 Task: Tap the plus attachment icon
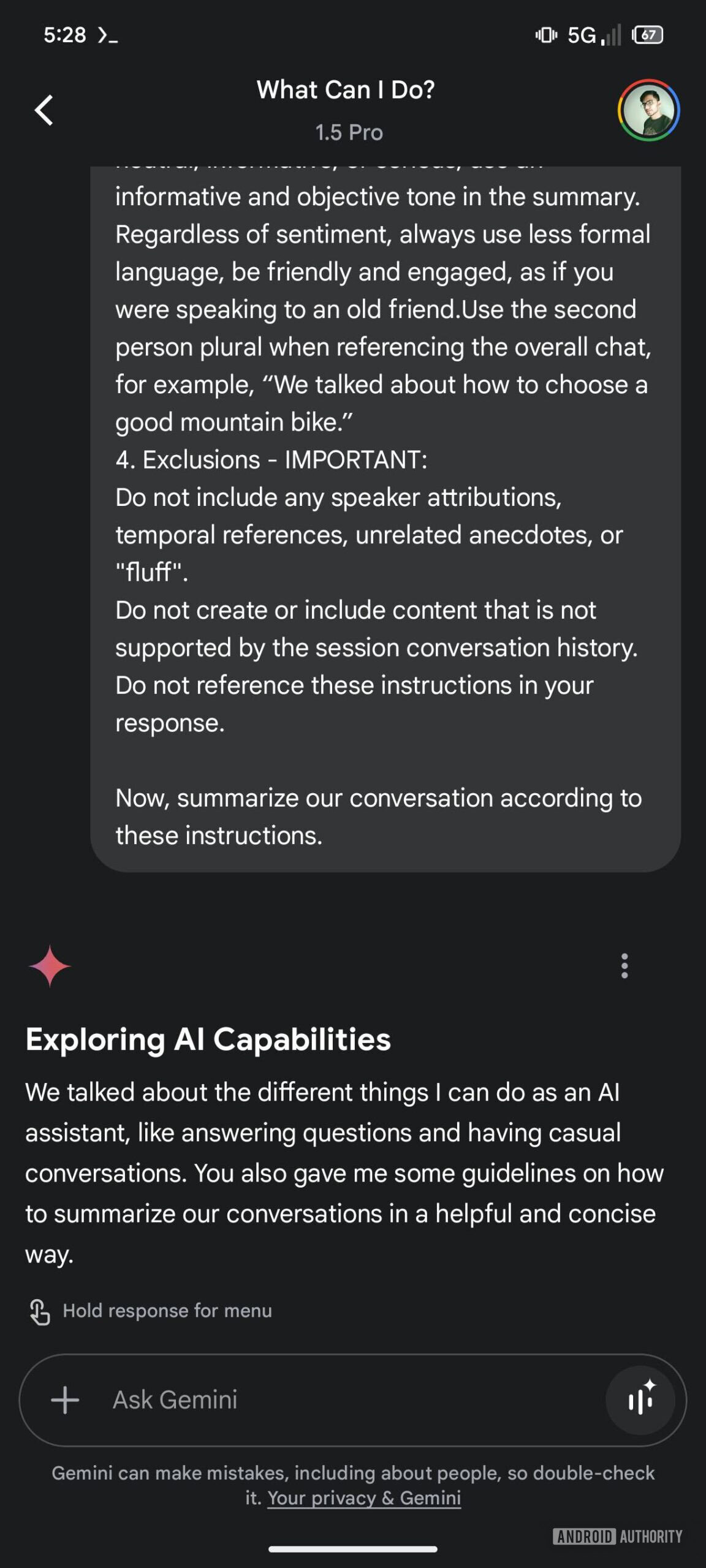65,1400
